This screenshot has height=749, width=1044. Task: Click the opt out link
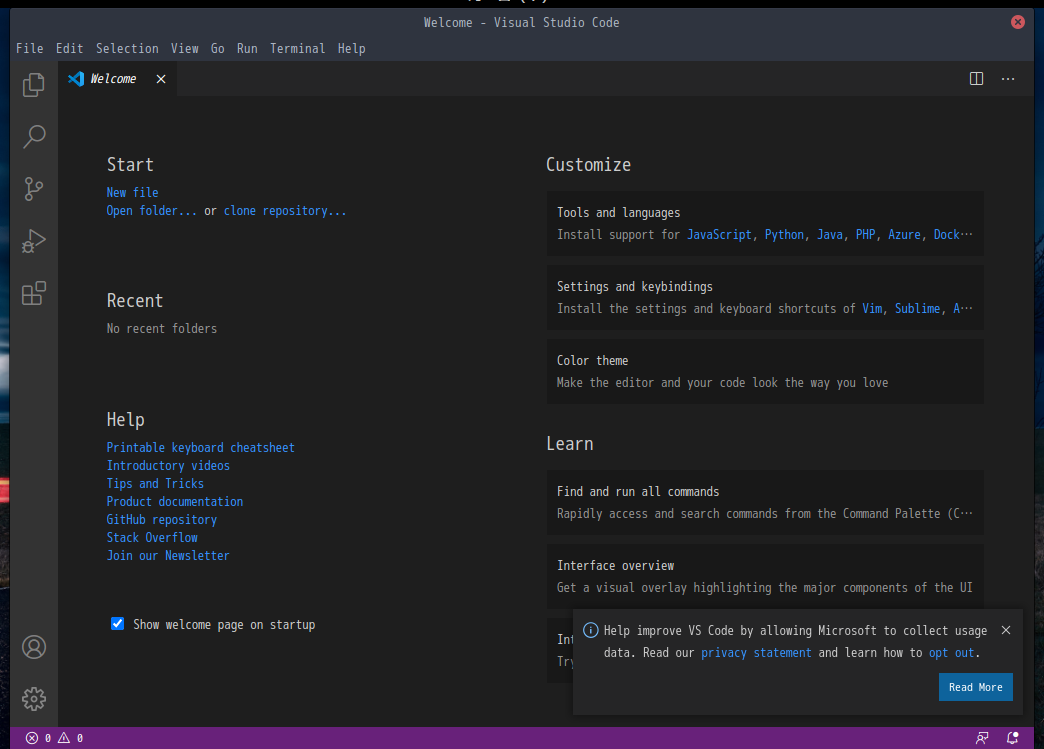tap(951, 652)
